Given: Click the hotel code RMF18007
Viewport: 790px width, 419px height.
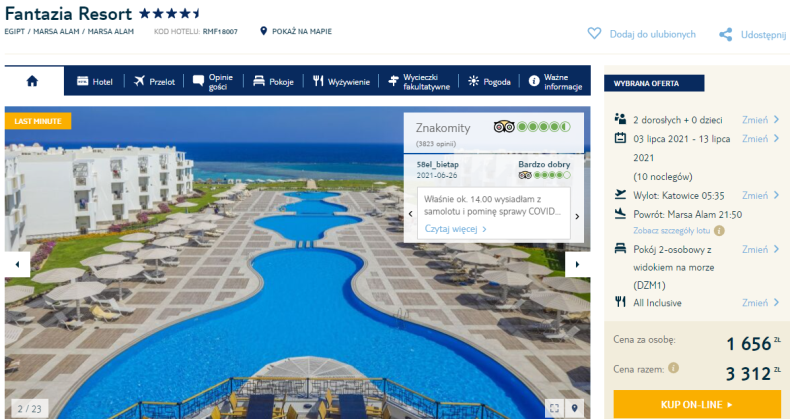Looking at the screenshot, I should pos(220,31).
